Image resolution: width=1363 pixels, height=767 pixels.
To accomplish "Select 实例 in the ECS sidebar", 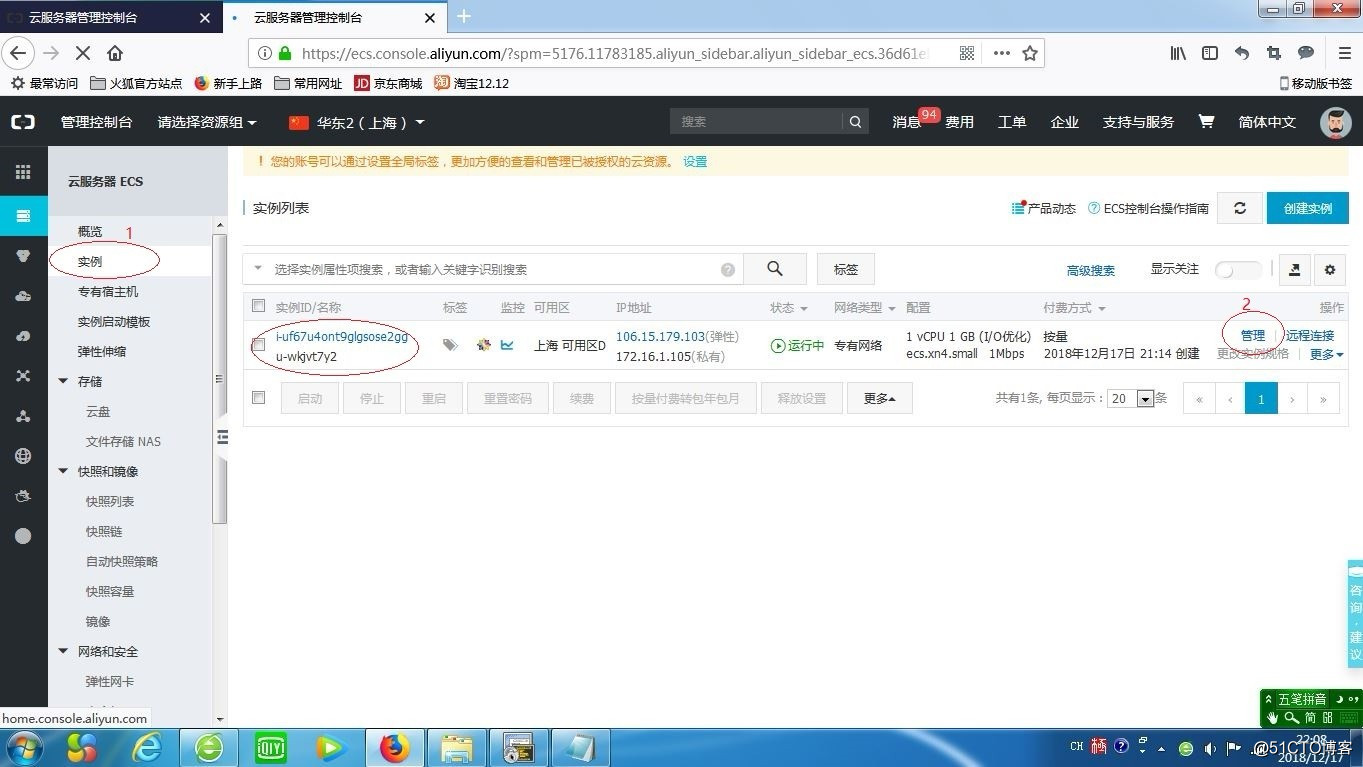I will point(90,261).
